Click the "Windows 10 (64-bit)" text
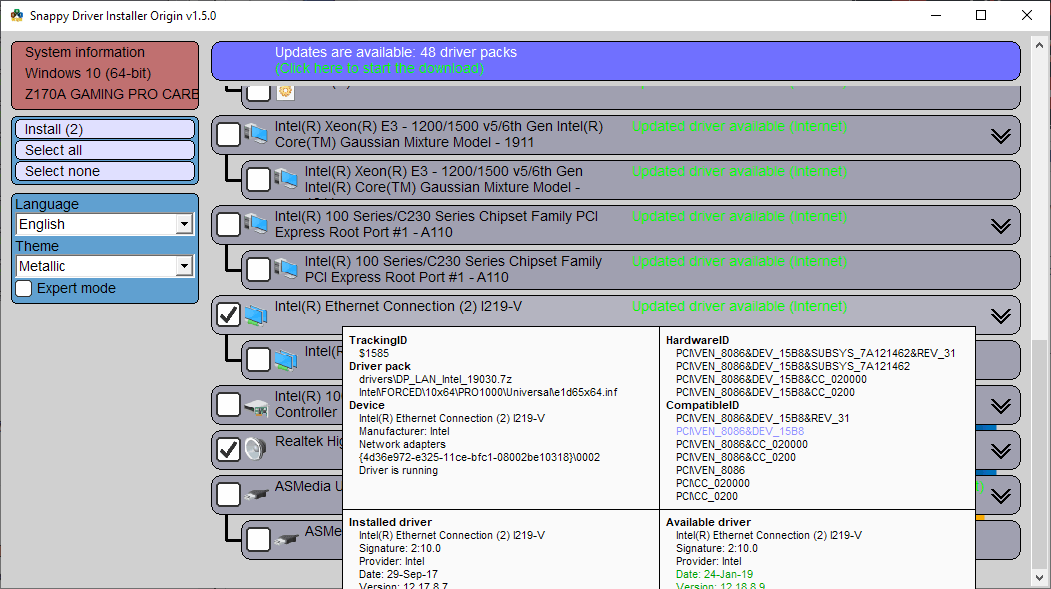This screenshot has height=589, width=1051. 88,73
